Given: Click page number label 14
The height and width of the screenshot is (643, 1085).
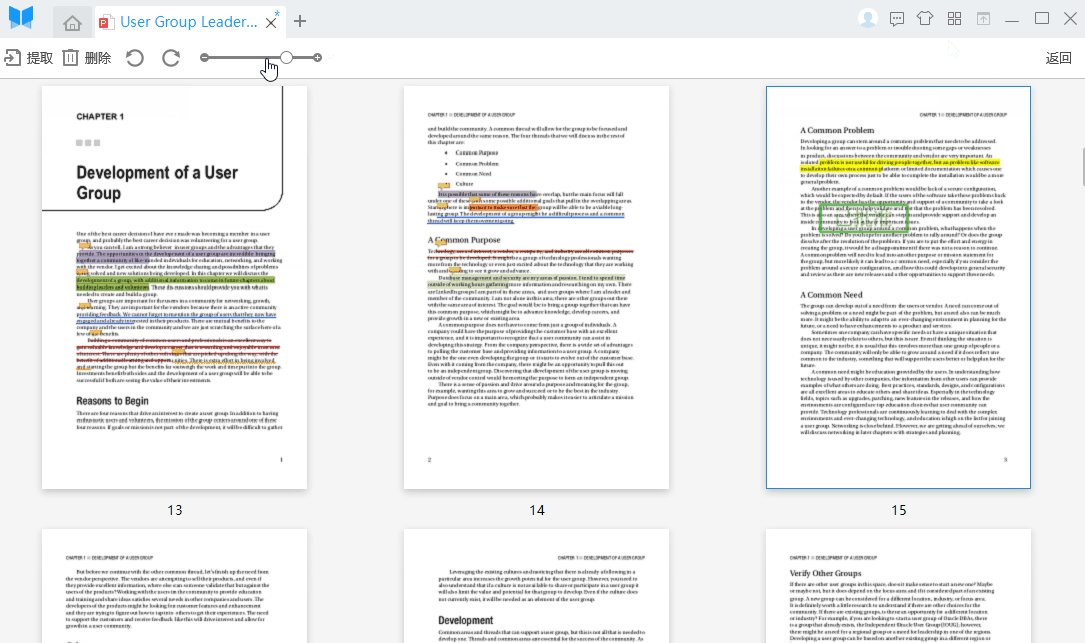Looking at the screenshot, I should pyautogui.click(x=536, y=510).
